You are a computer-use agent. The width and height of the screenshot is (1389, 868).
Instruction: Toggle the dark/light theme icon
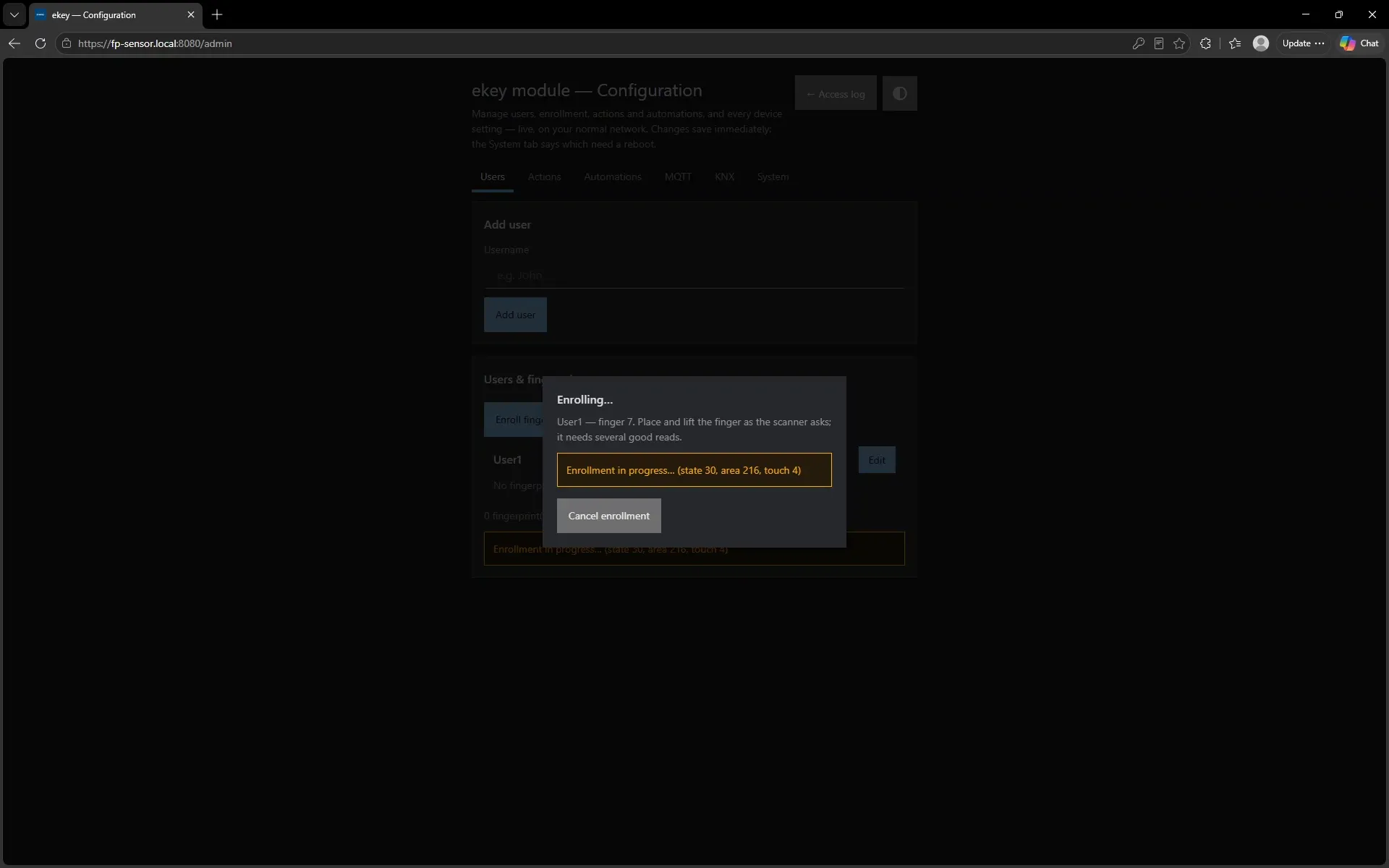(x=899, y=93)
